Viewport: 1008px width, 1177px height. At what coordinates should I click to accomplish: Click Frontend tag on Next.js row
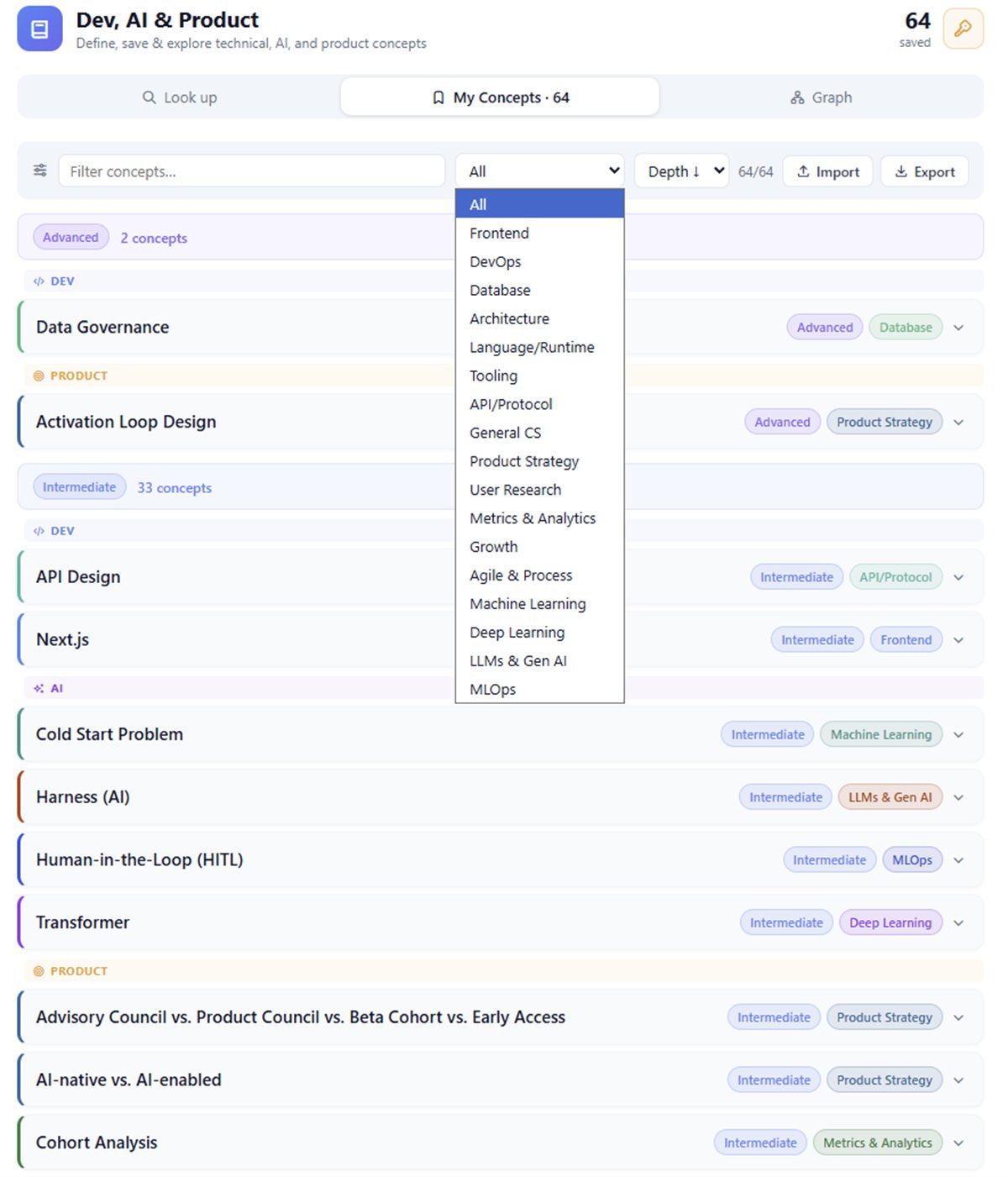pyautogui.click(x=906, y=640)
